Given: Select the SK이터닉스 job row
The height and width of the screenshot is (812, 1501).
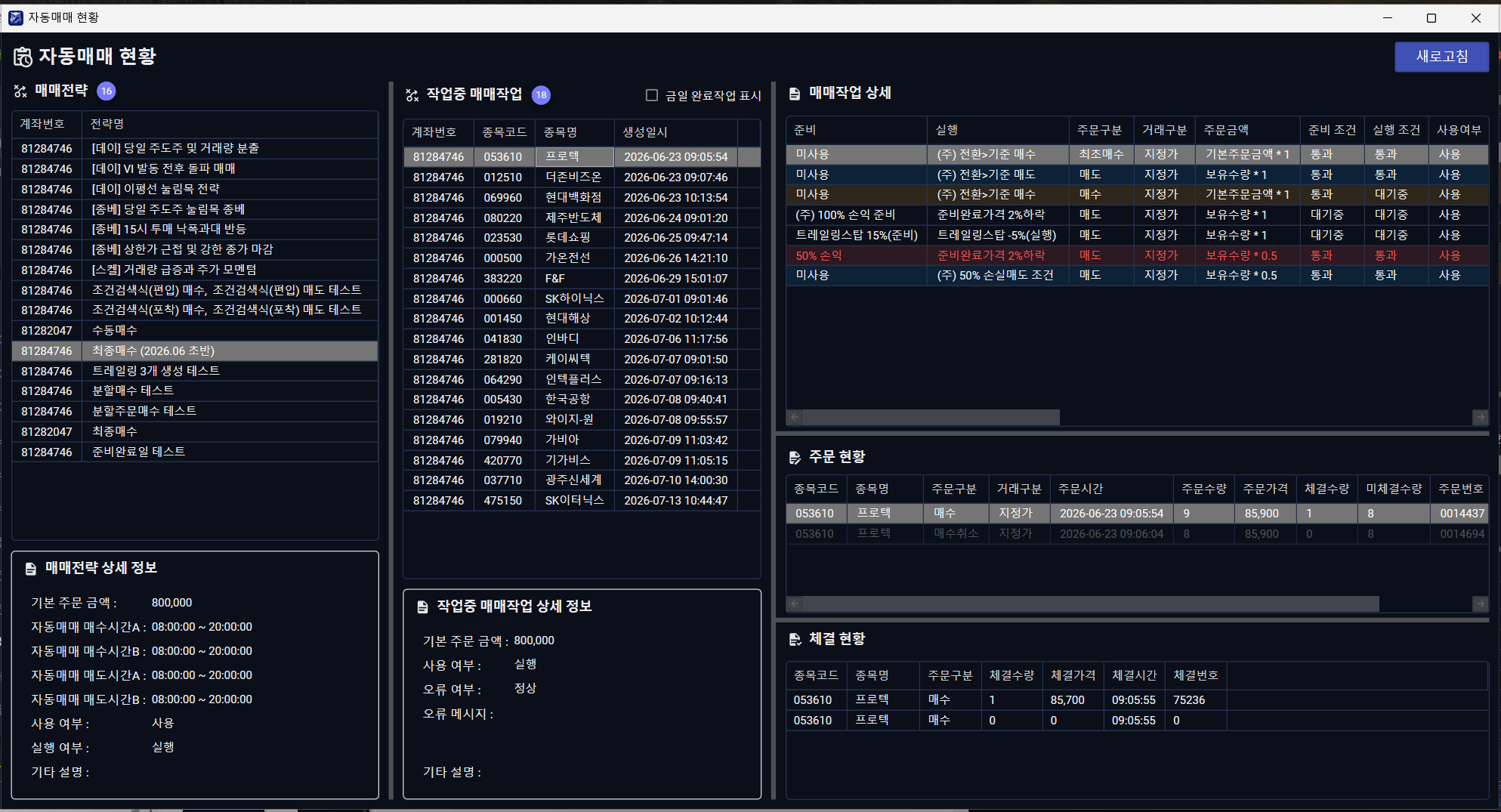Looking at the screenshot, I should pos(582,501).
